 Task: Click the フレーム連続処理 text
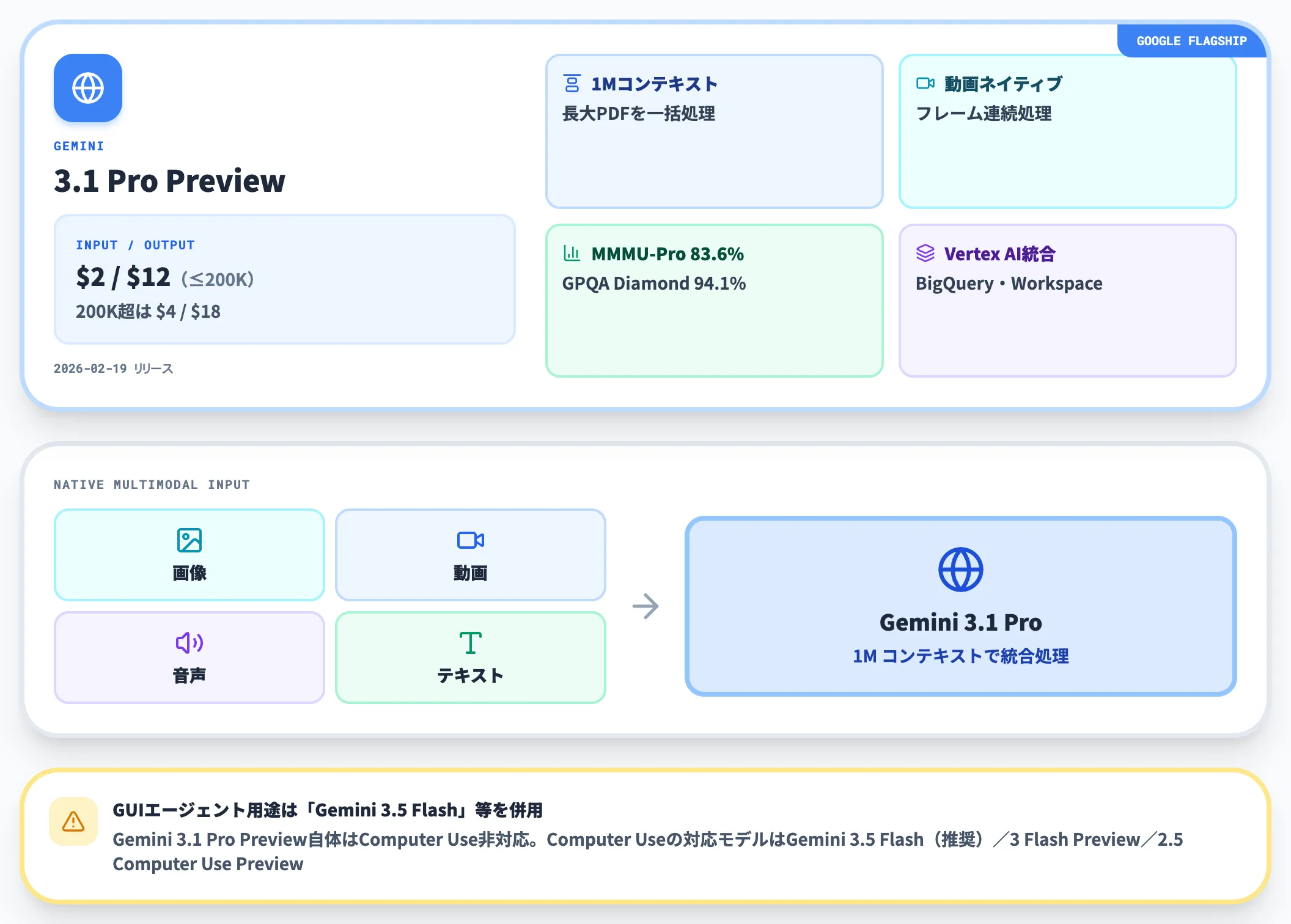(984, 114)
